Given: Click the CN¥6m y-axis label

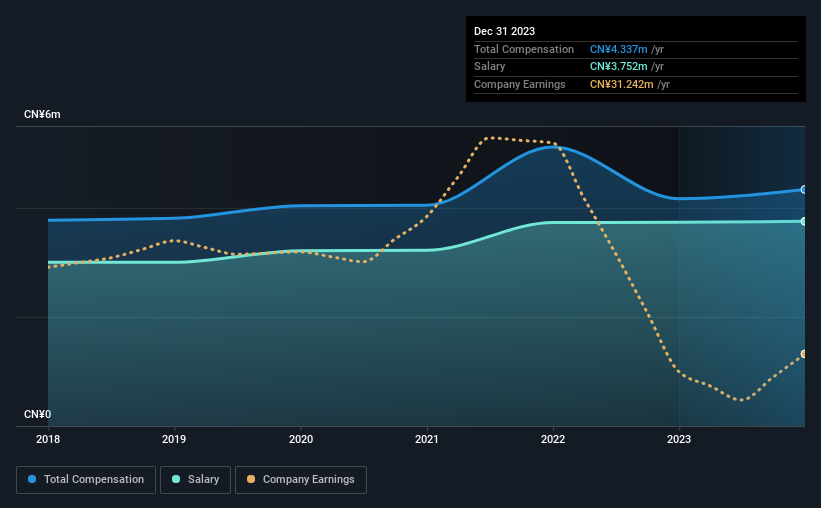Looking at the screenshot, I should (x=42, y=115).
